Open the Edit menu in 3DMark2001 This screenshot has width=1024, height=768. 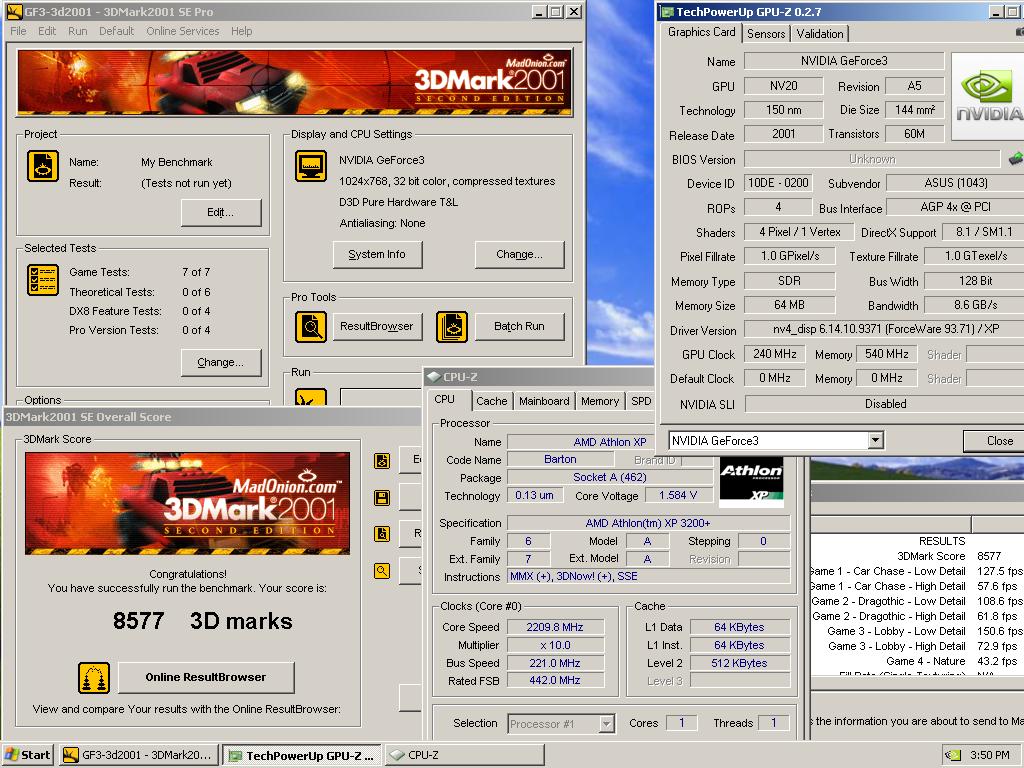[47, 31]
